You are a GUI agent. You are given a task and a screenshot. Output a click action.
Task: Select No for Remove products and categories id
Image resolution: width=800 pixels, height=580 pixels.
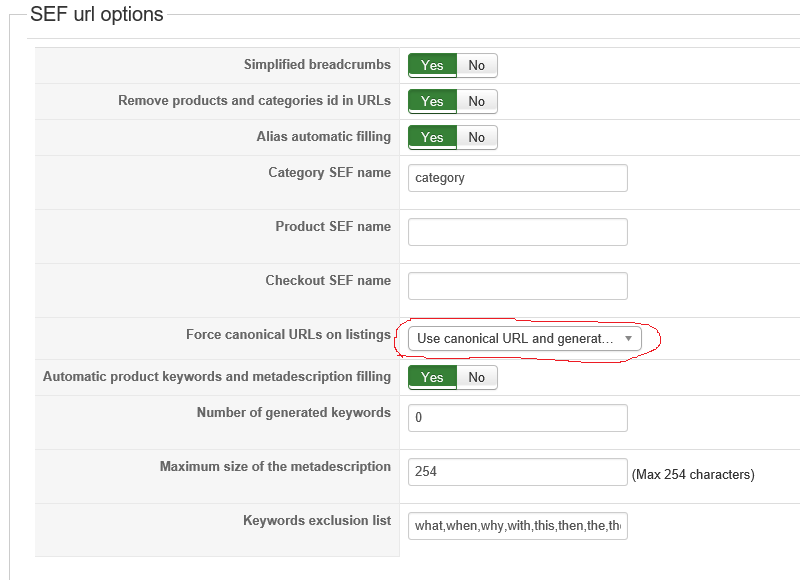(x=477, y=101)
